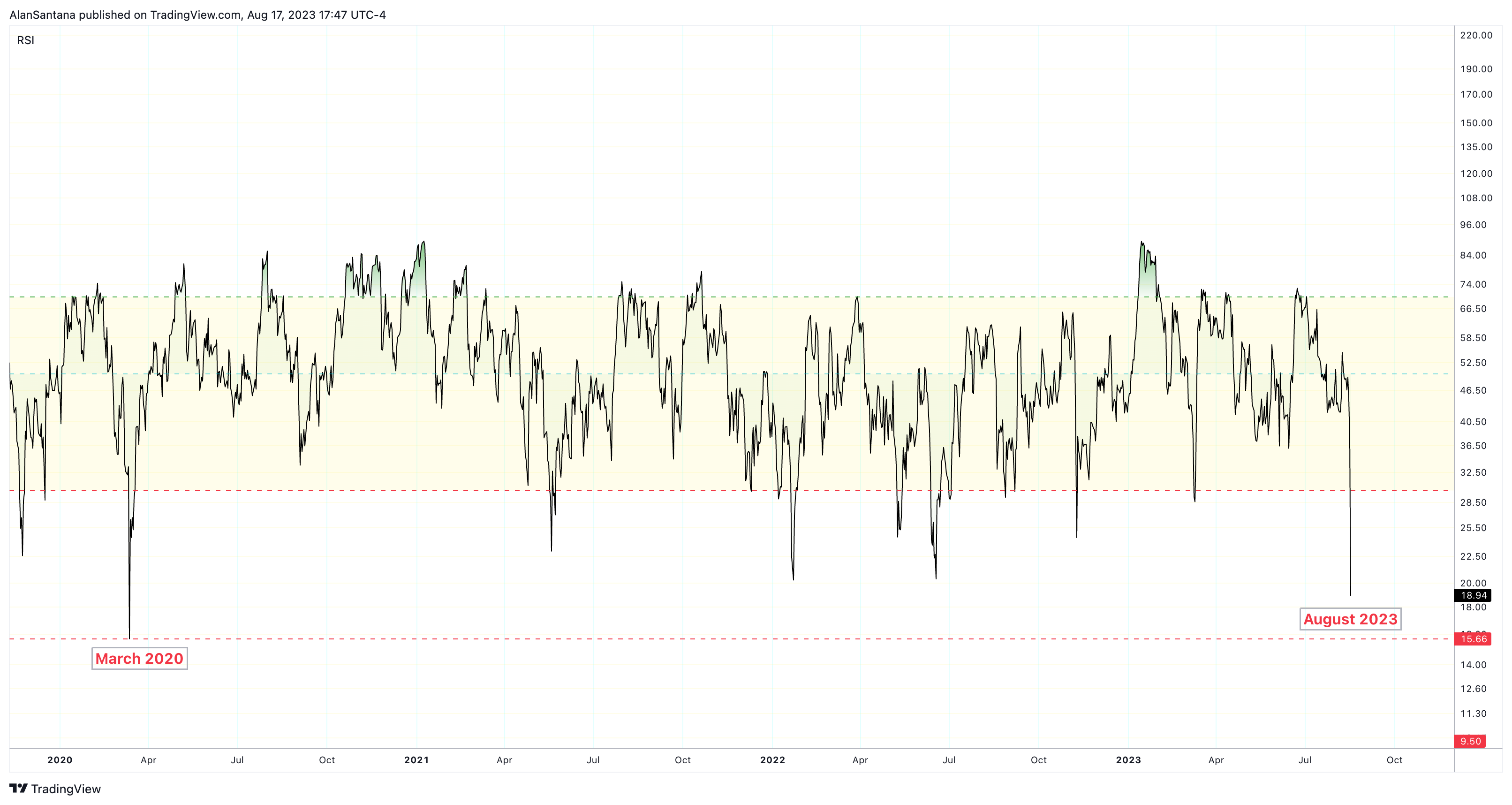1512x805 pixels.
Task: Click the 74.00 price axis label
Action: click(x=1473, y=284)
